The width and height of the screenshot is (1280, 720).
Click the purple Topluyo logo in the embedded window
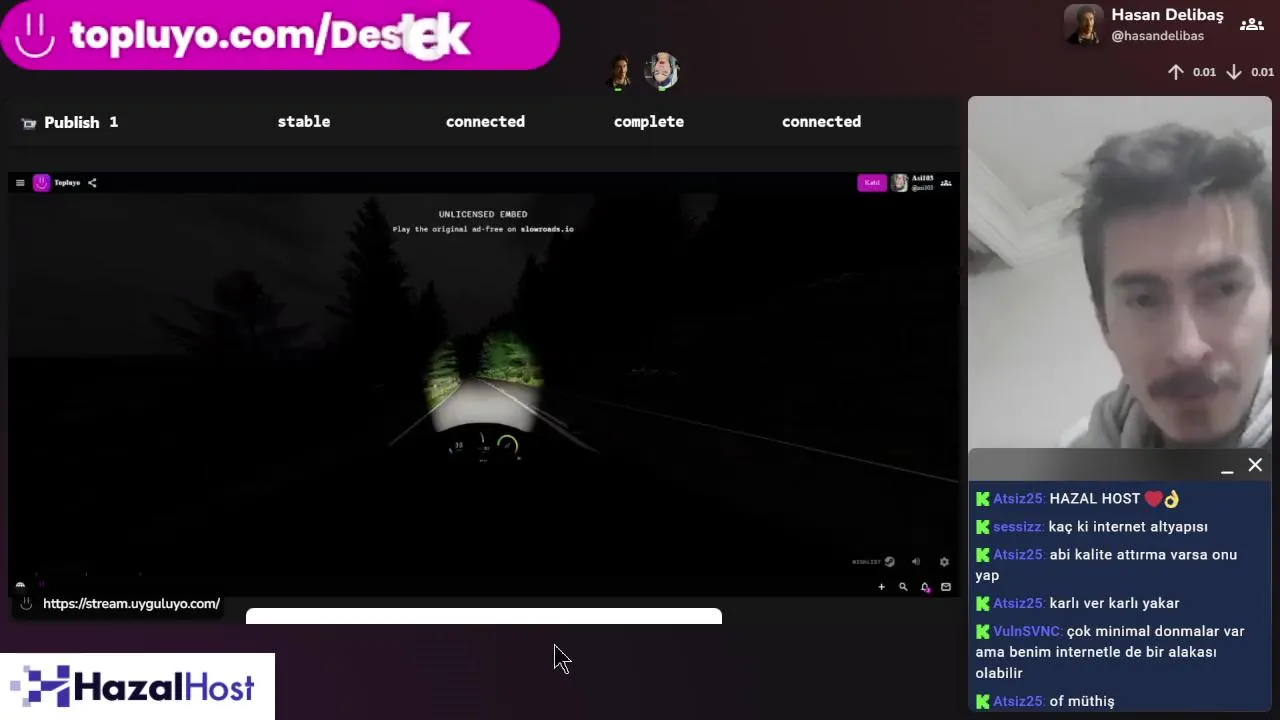coord(41,182)
